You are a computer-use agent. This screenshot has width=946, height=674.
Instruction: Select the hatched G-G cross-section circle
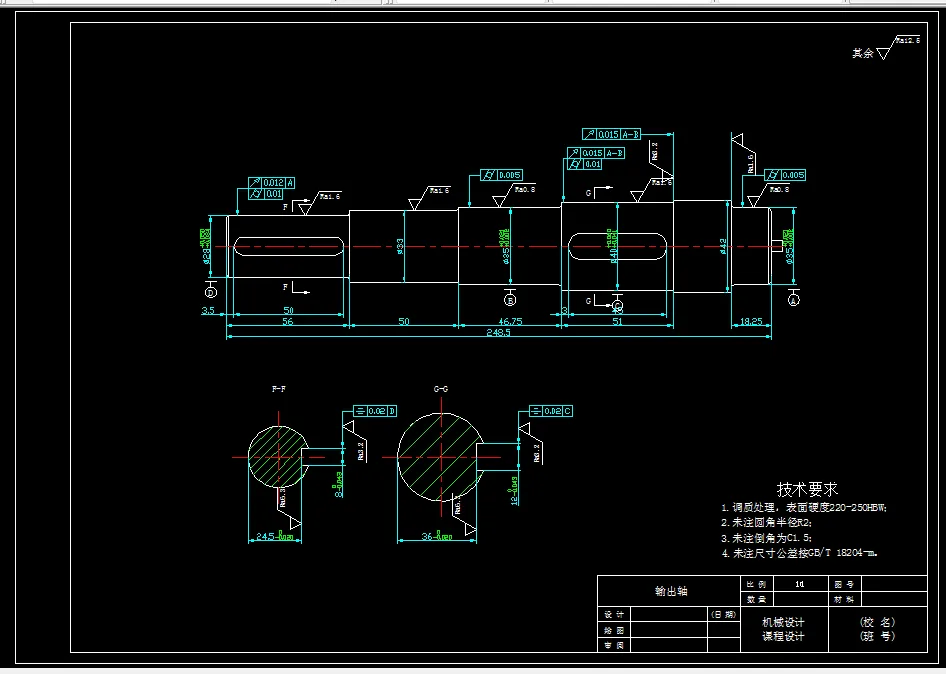pyautogui.click(x=441, y=457)
